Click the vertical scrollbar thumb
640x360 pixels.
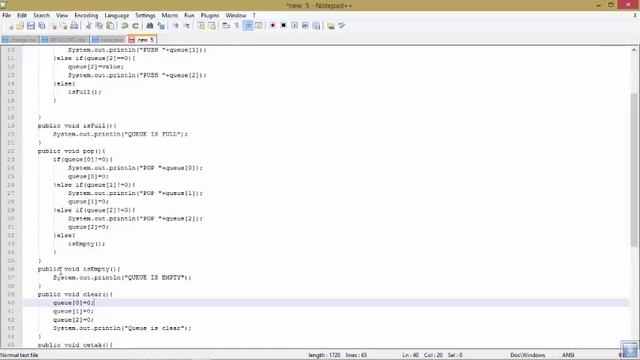click(633, 169)
